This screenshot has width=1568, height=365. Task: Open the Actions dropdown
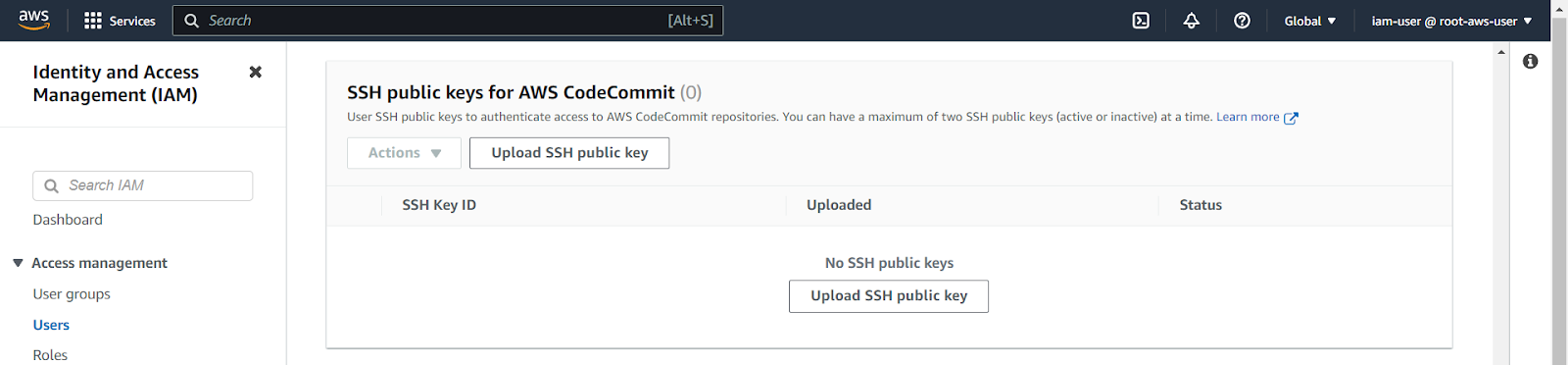point(404,153)
